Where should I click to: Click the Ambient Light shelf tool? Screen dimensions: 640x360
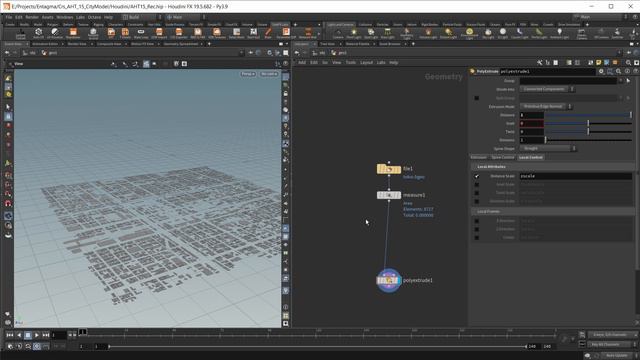(x=559, y=33)
